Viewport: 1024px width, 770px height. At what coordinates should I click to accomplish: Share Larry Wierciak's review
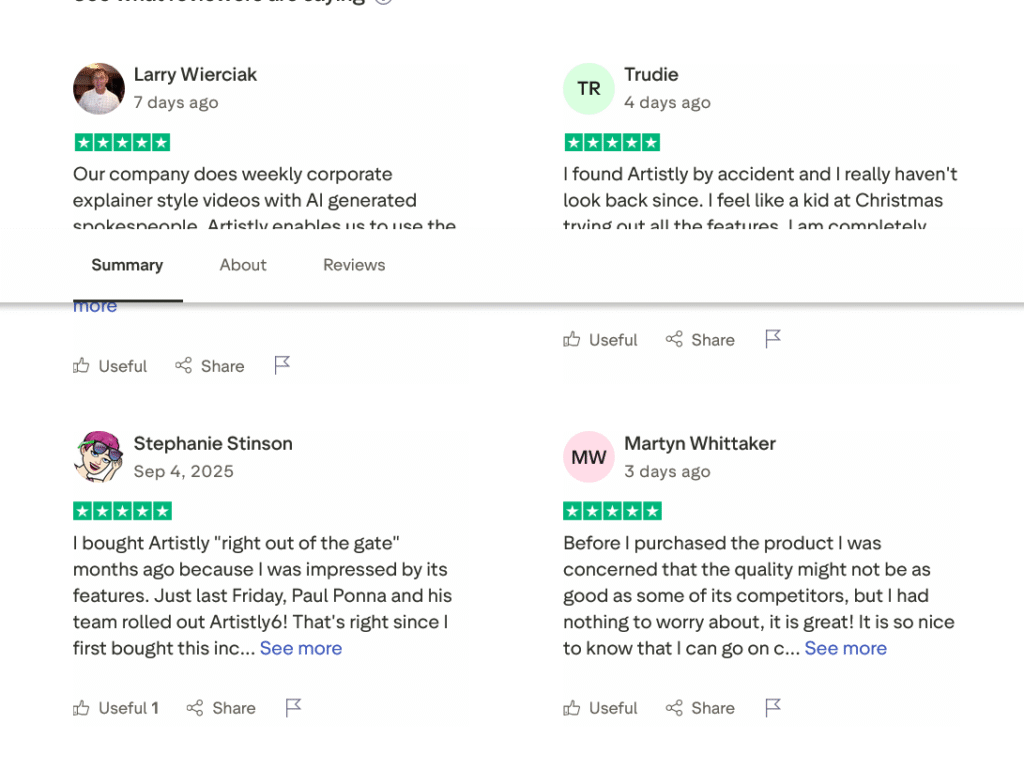(210, 366)
